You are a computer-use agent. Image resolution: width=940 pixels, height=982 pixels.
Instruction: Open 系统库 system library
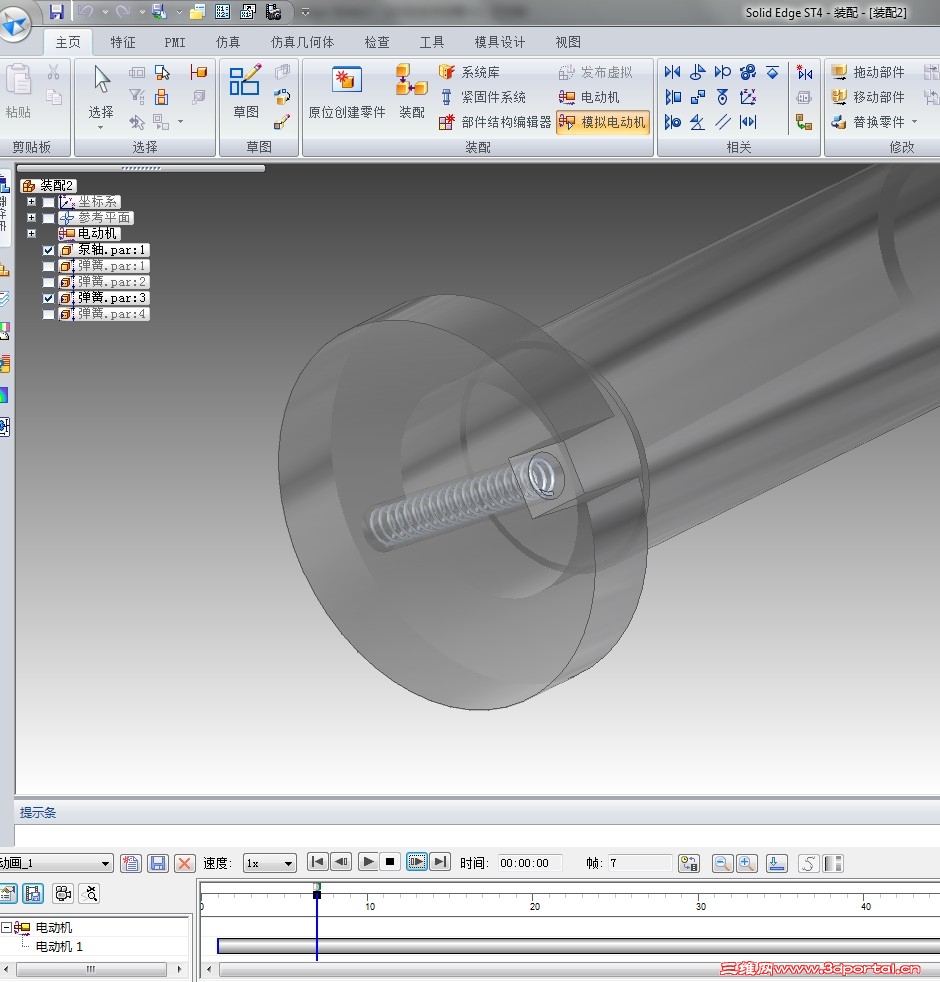pyautogui.click(x=469, y=72)
